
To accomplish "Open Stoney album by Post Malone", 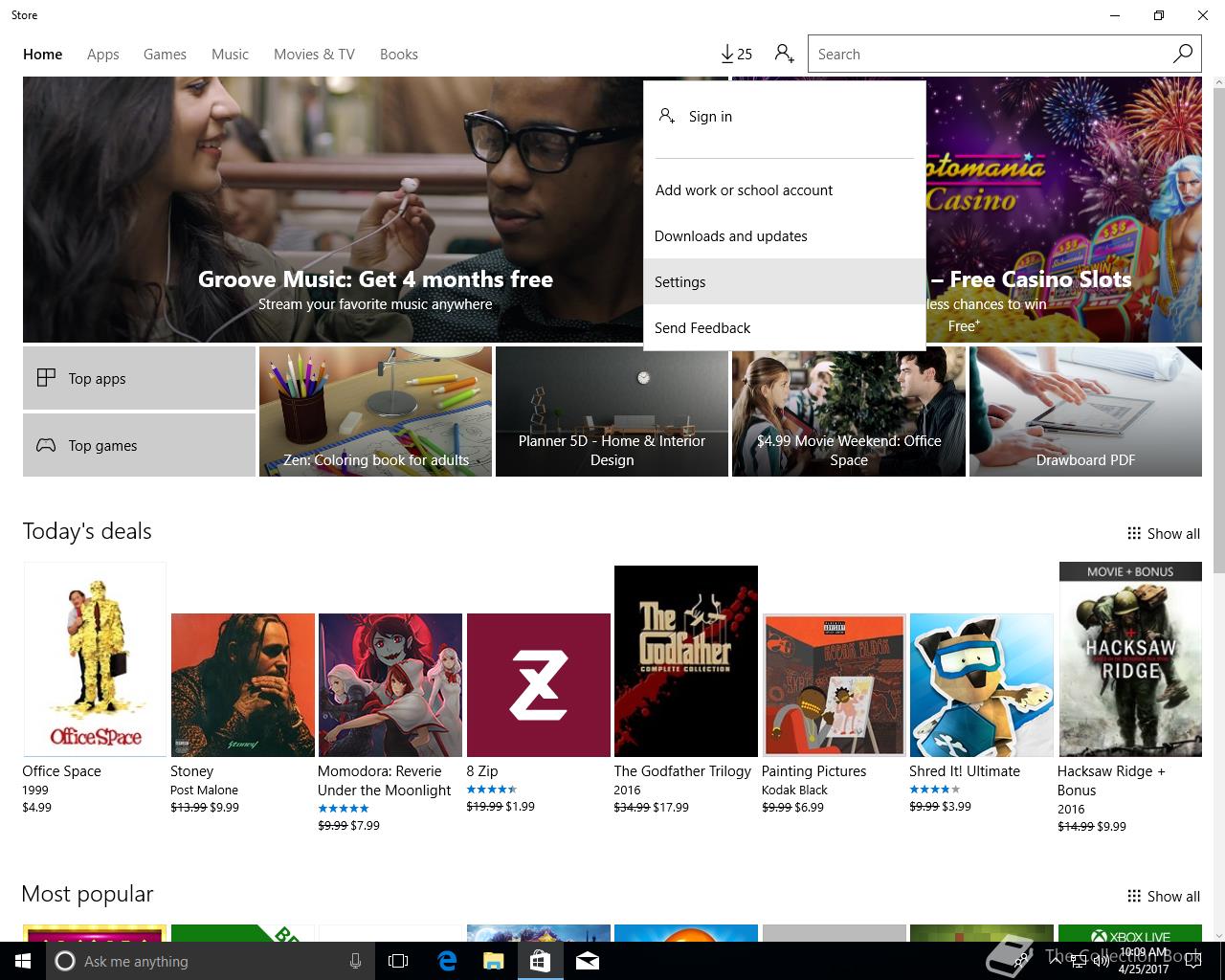I will [x=243, y=685].
